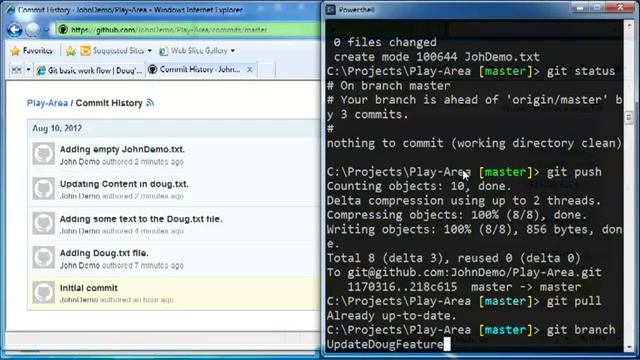Click the github.com address bar
Viewport: 640px width, 360px height.
188,30
